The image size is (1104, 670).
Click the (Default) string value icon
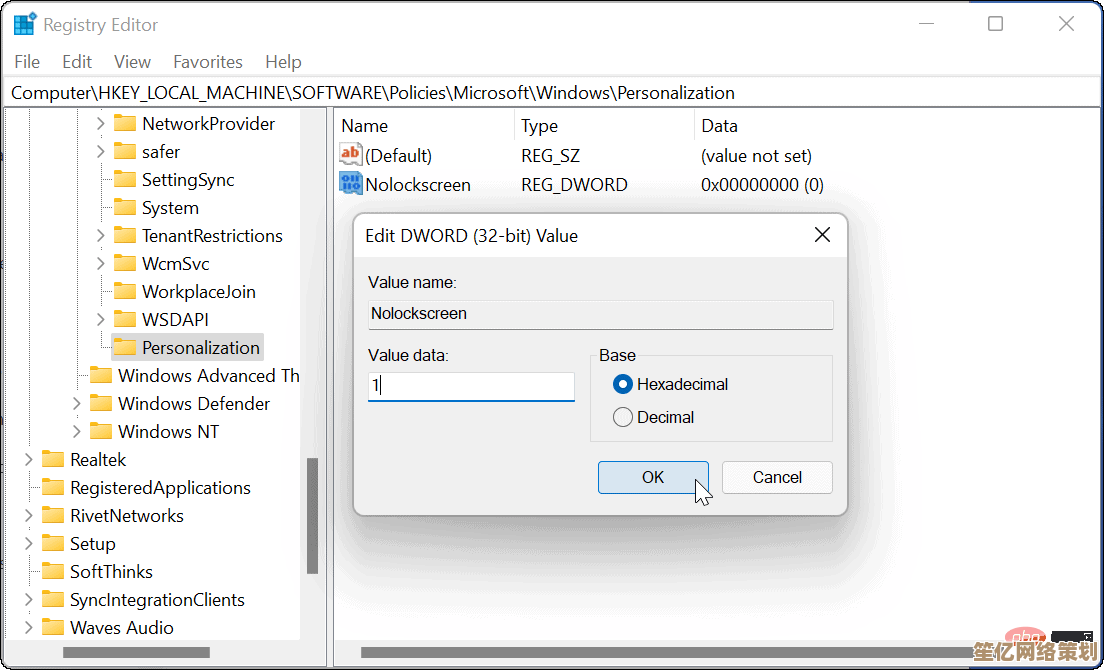click(x=351, y=155)
